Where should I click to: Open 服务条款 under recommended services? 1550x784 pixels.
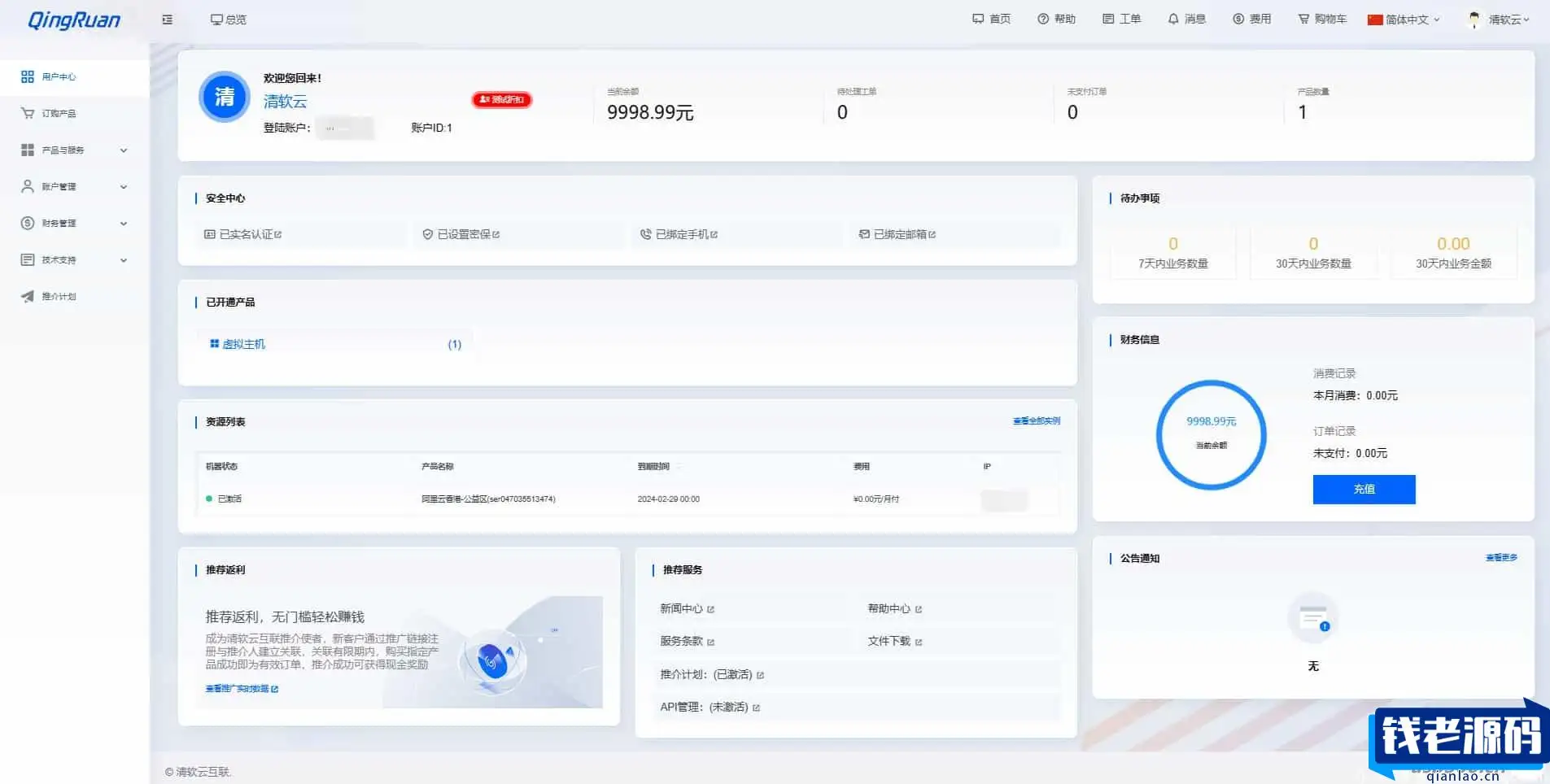687,641
